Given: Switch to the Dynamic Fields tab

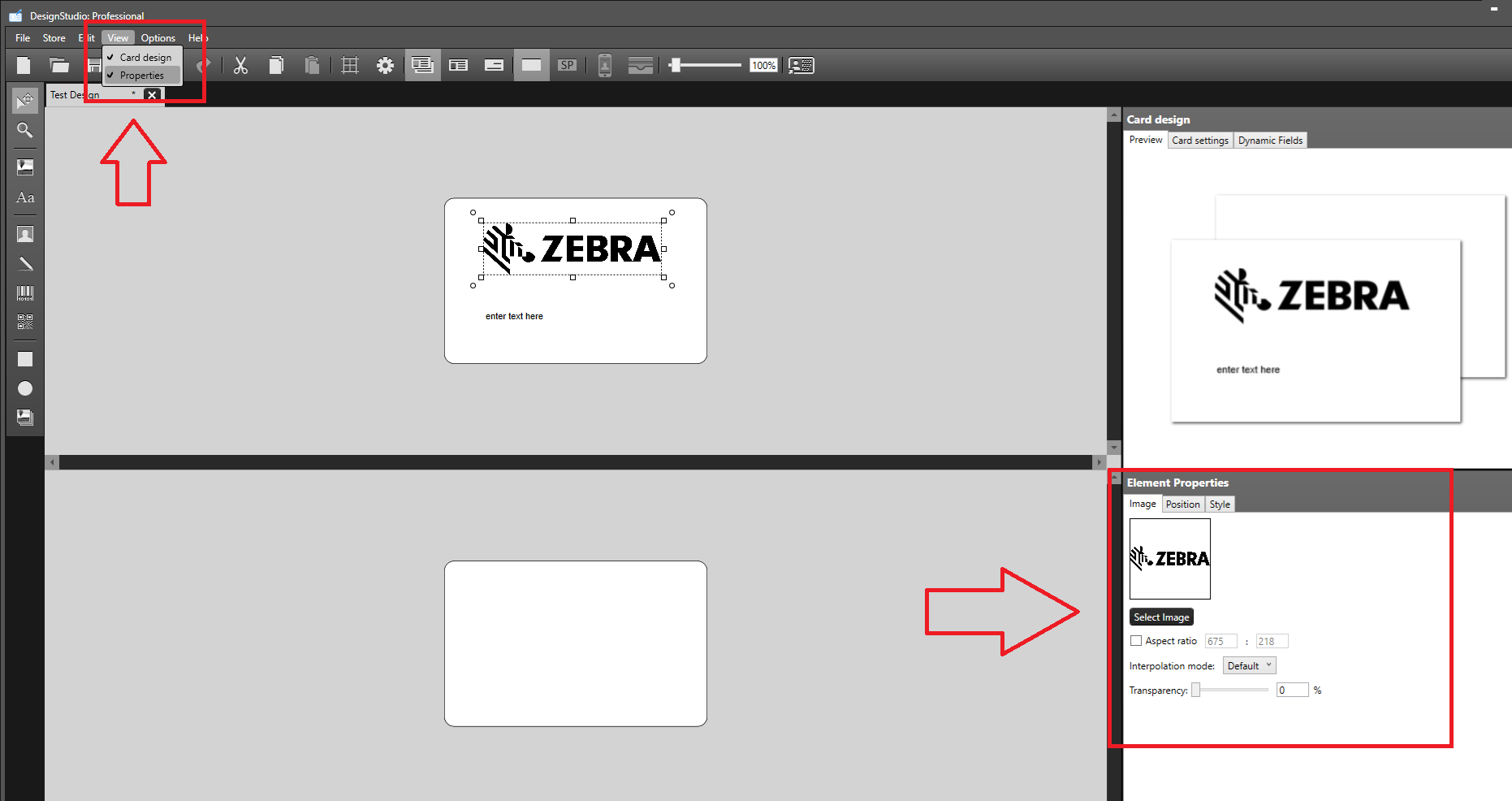Looking at the screenshot, I should click(1270, 140).
